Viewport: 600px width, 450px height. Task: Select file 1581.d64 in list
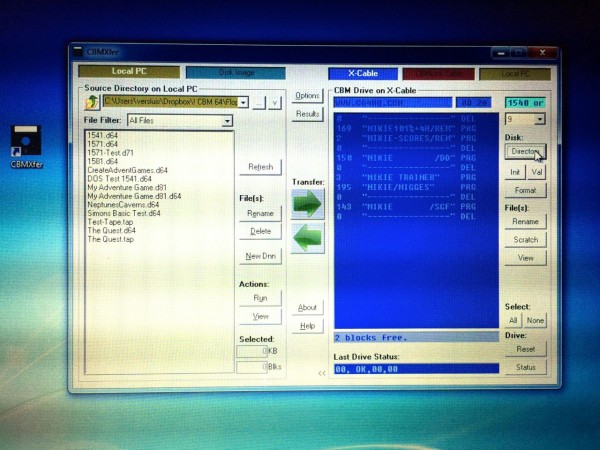coord(103,161)
